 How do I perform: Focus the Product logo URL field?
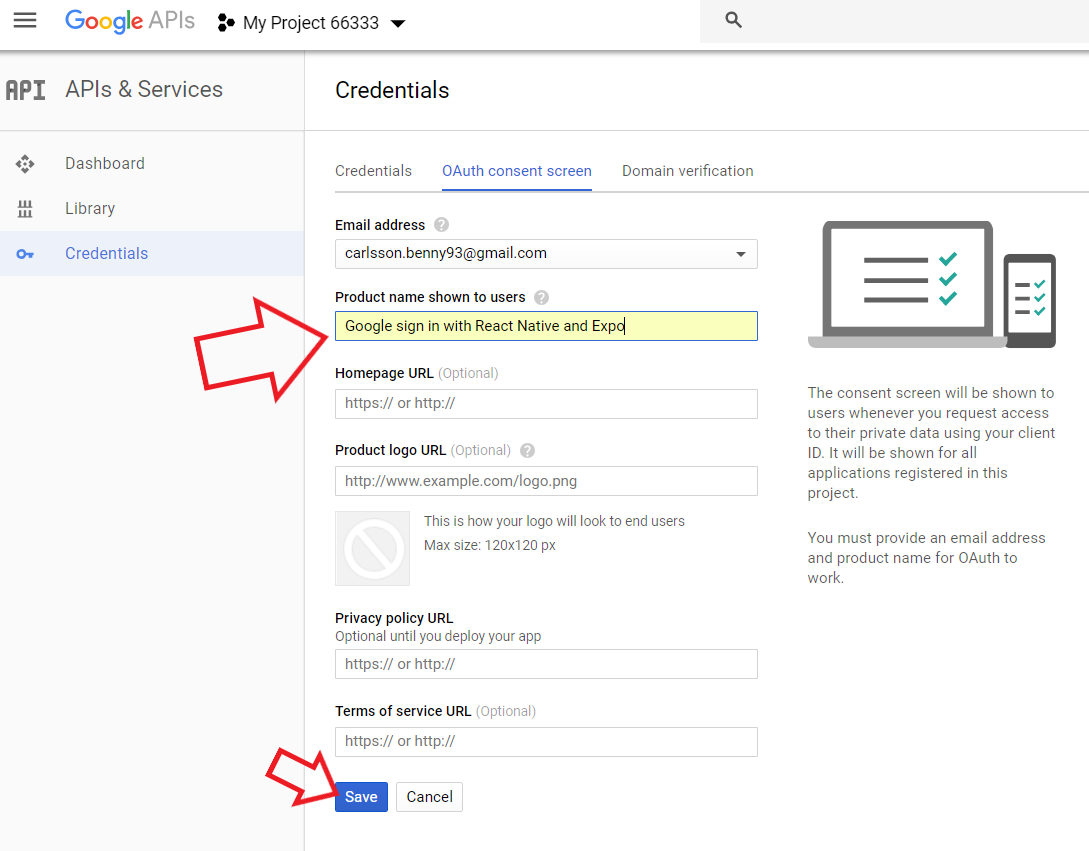[x=546, y=481]
